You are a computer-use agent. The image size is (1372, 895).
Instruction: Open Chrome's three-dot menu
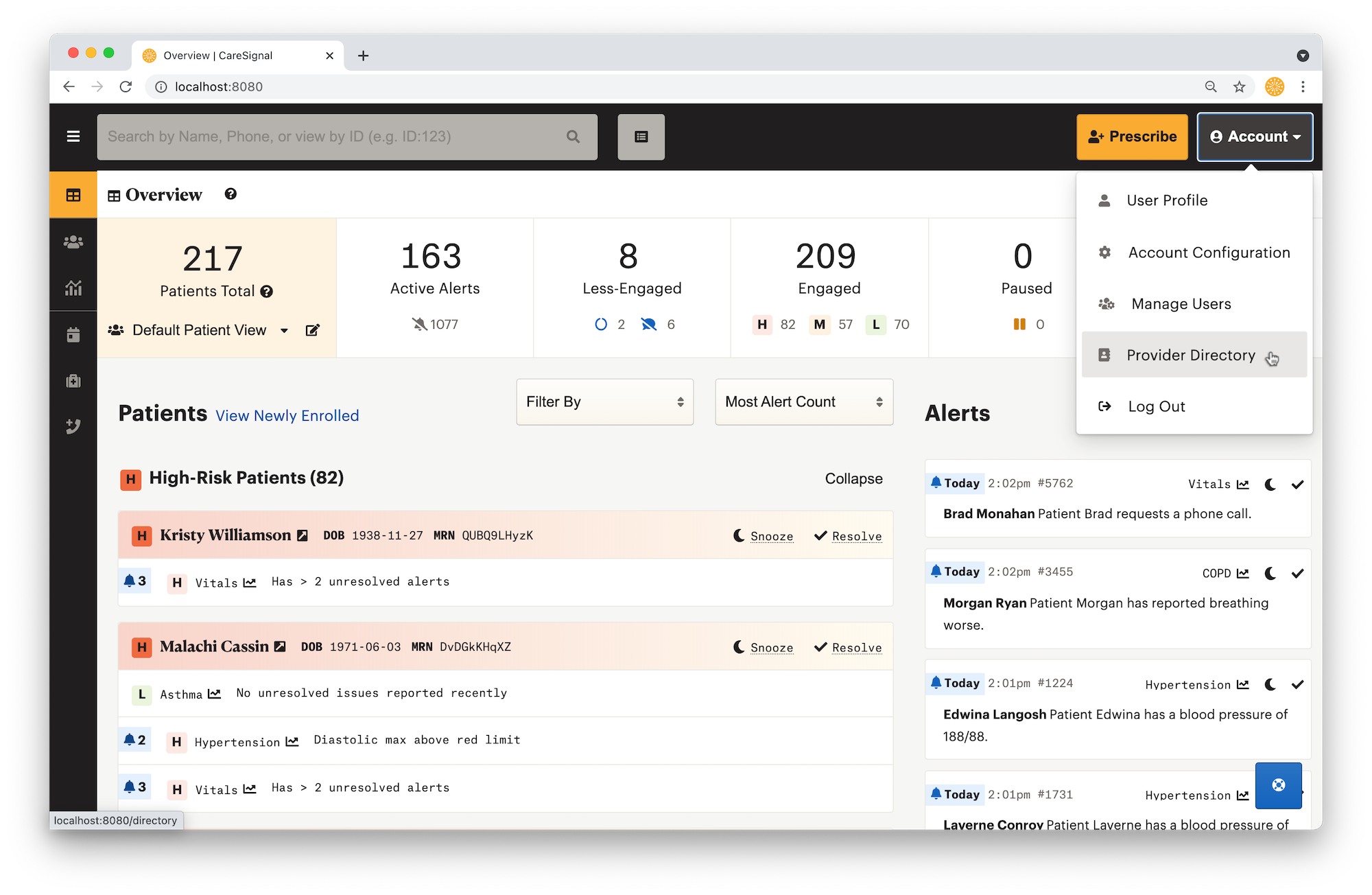[x=1303, y=86]
